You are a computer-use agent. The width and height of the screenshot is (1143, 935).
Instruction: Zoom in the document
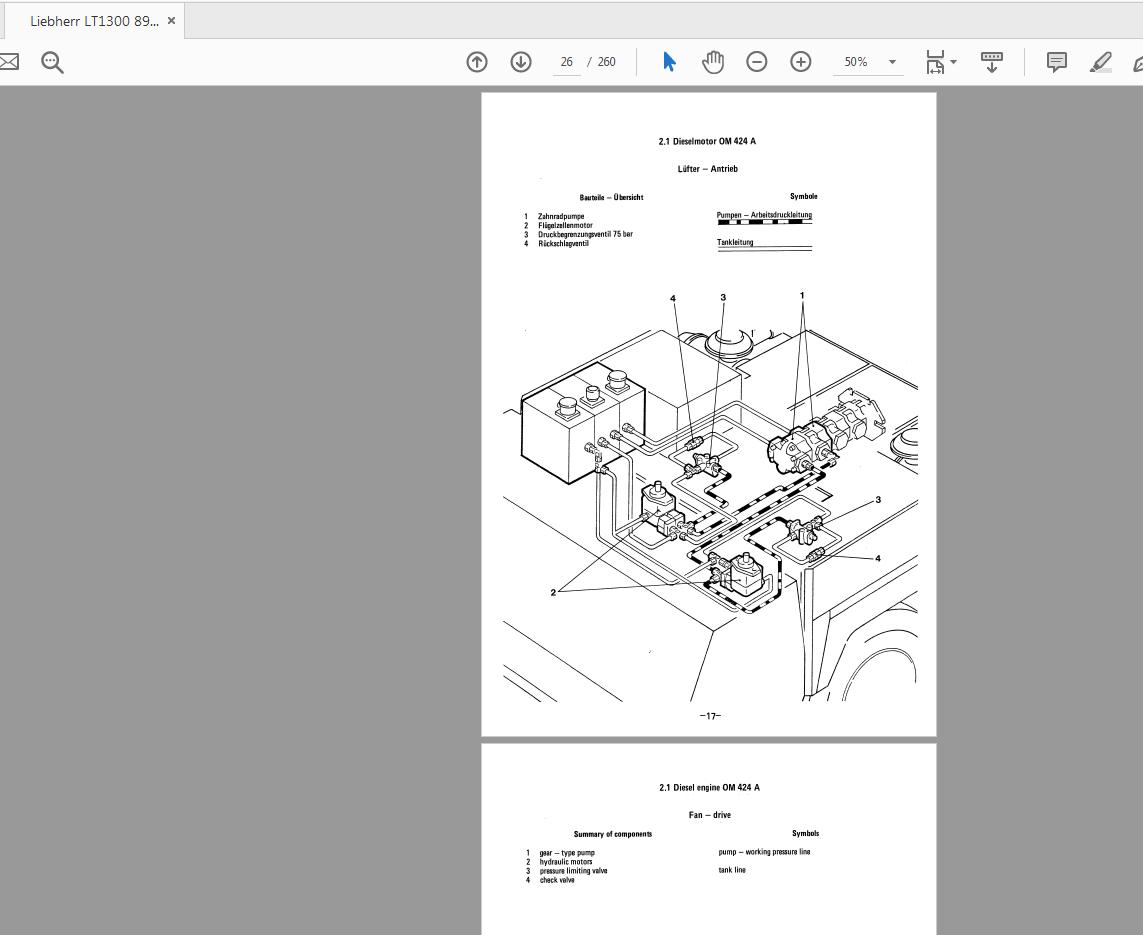coord(801,61)
